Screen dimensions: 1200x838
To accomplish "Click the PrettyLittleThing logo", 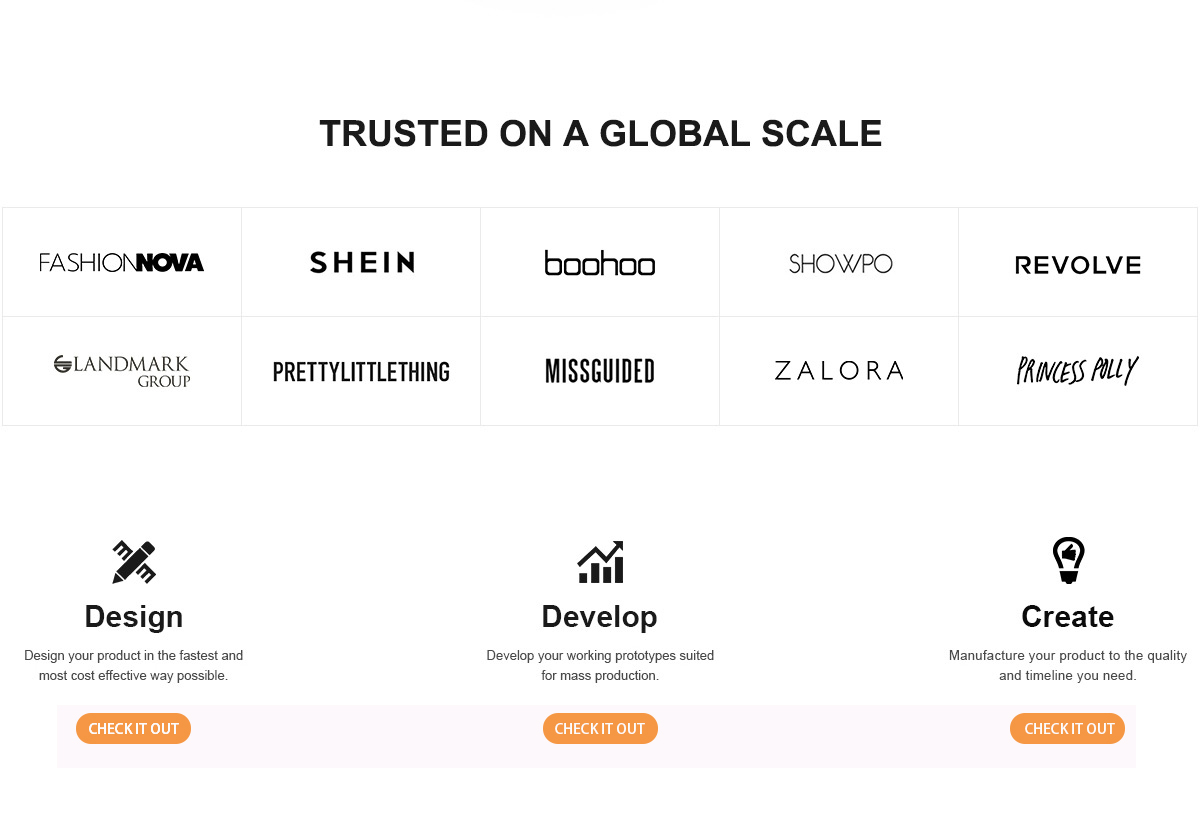I will click(361, 372).
